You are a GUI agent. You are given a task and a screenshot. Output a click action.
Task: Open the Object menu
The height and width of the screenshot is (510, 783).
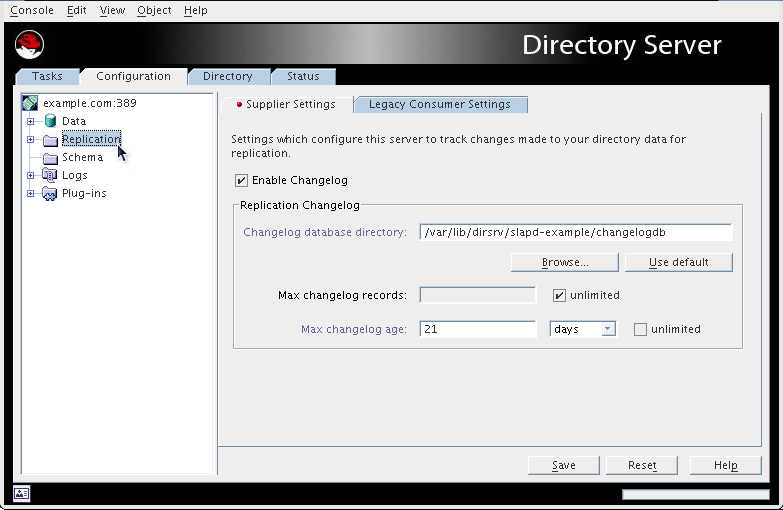click(154, 10)
